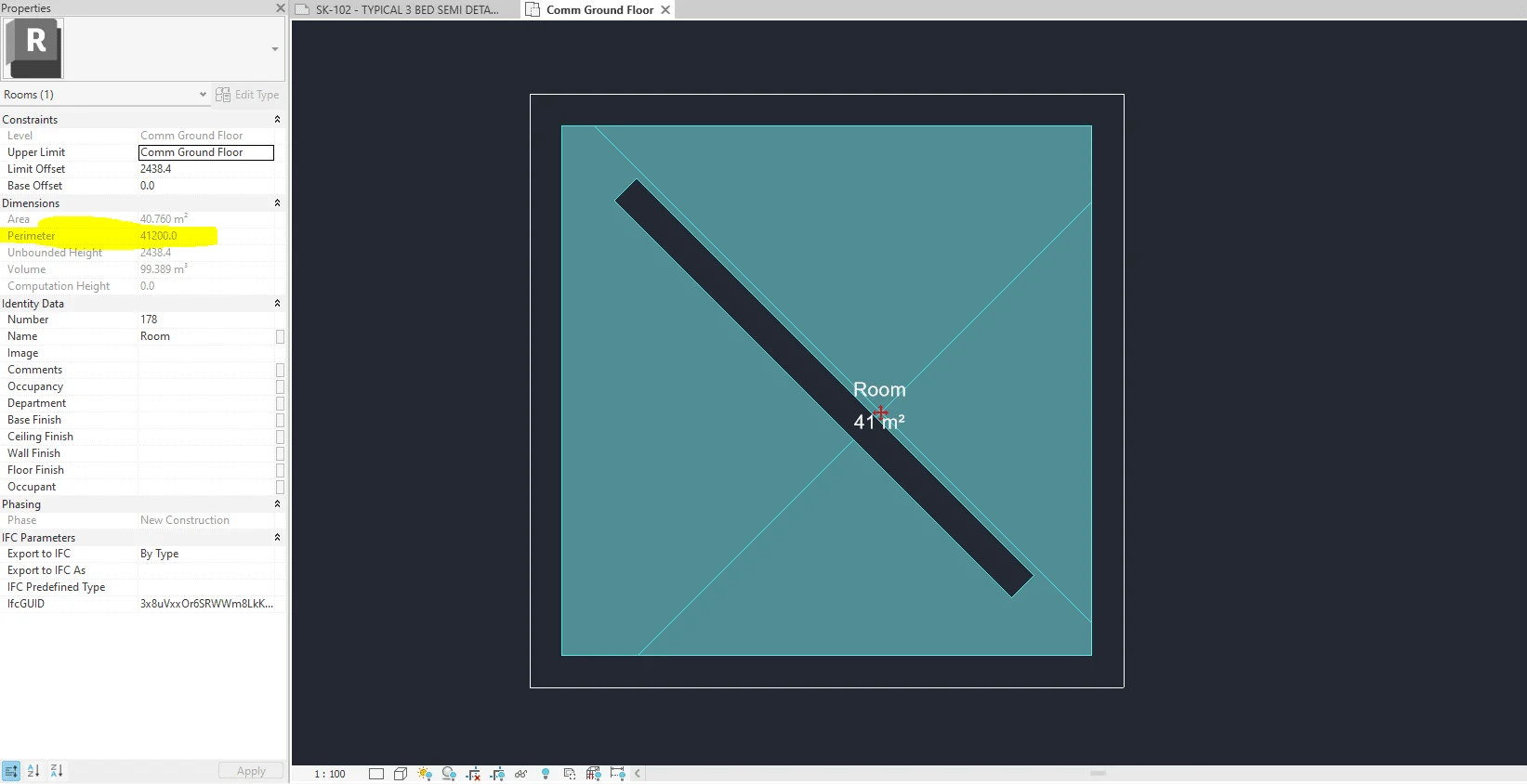Image resolution: width=1527 pixels, height=784 pixels.
Task: Sort properties A to Z ascending
Action: [x=33, y=771]
